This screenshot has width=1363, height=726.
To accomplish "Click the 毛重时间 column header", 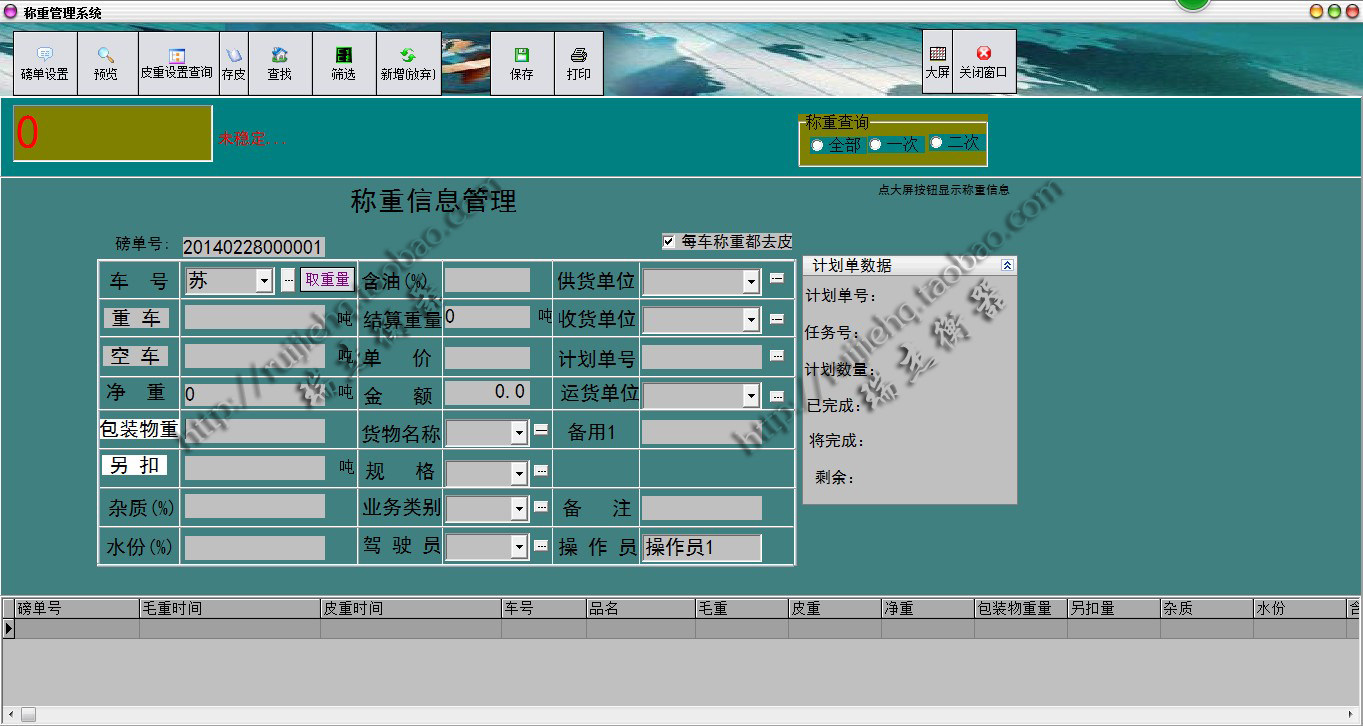I will (x=229, y=608).
